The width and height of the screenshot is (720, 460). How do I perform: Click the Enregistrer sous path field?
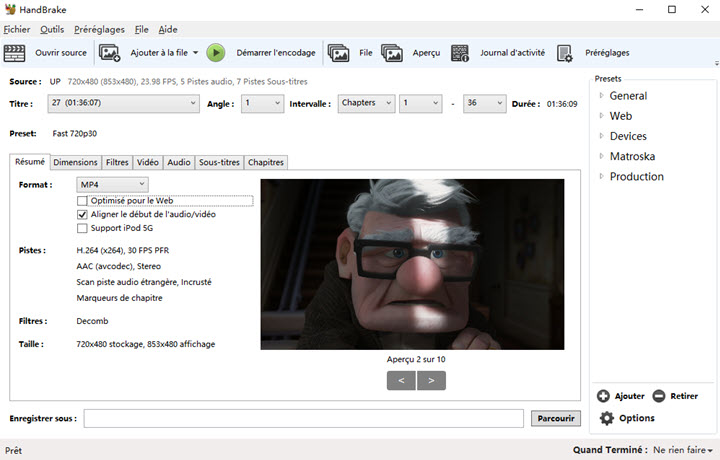304,418
